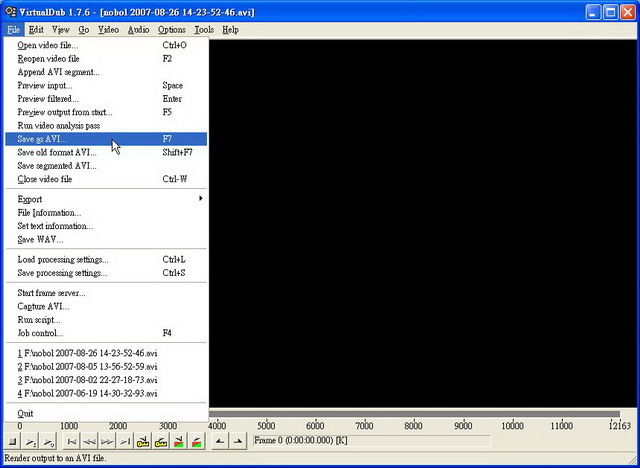Select Run video analysis pass

(106, 126)
